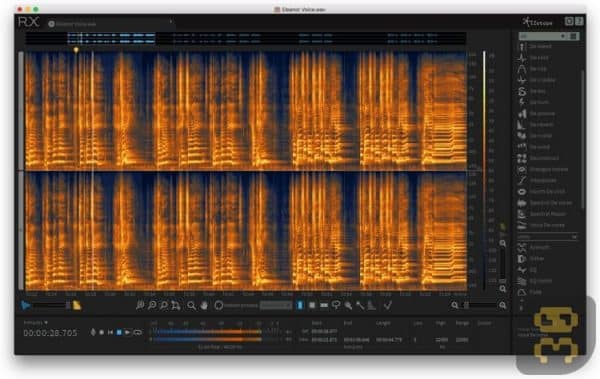600x379 pixels.
Task: Open the De-click module
Action: [x=534, y=58]
